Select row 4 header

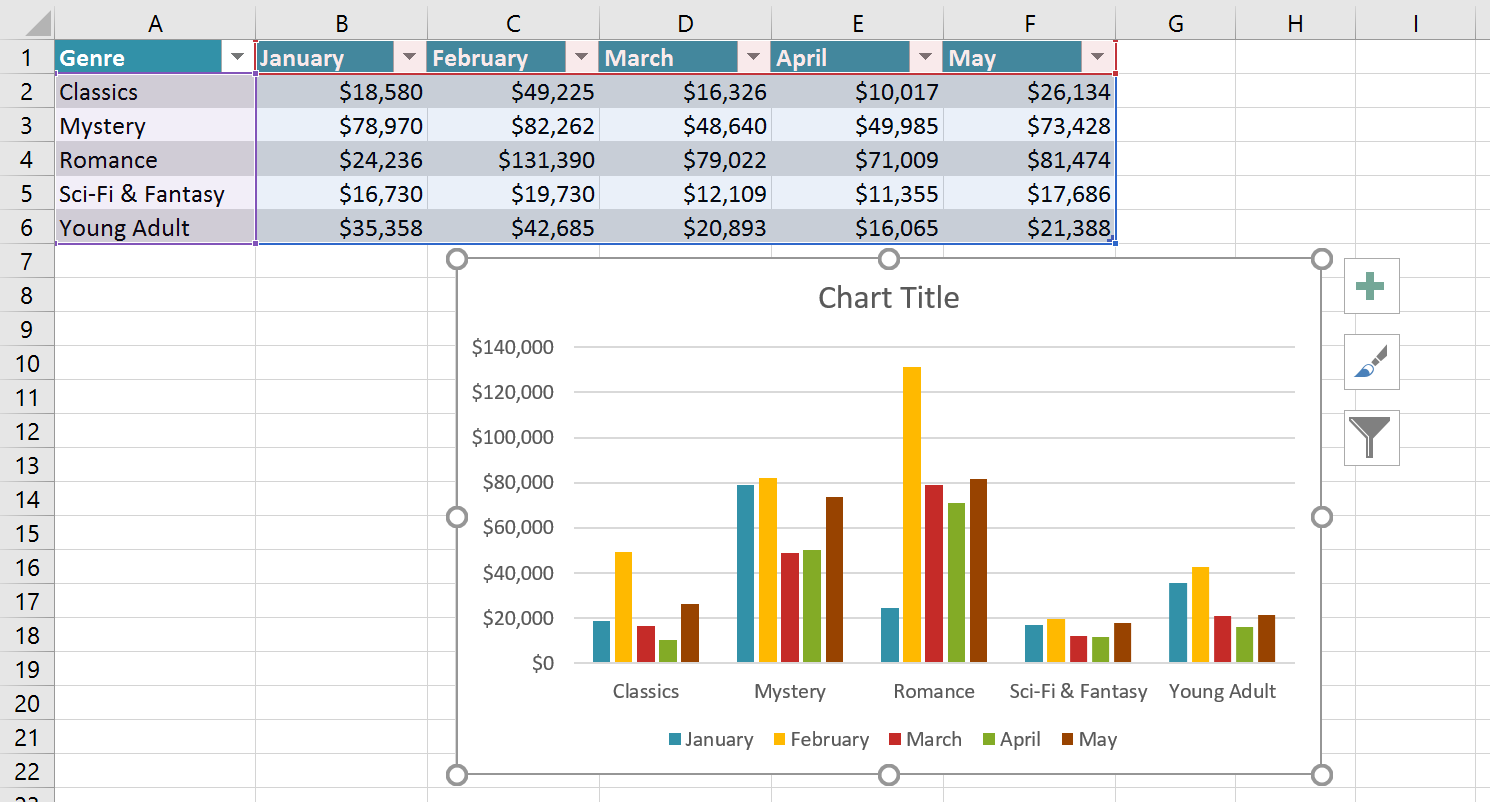[x=28, y=159]
